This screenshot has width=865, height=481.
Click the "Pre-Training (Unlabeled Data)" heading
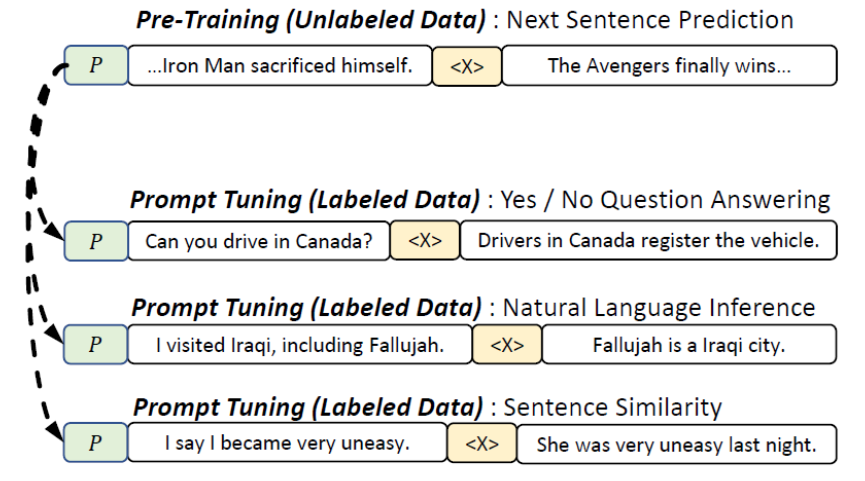pyautogui.click(x=311, y=20)
